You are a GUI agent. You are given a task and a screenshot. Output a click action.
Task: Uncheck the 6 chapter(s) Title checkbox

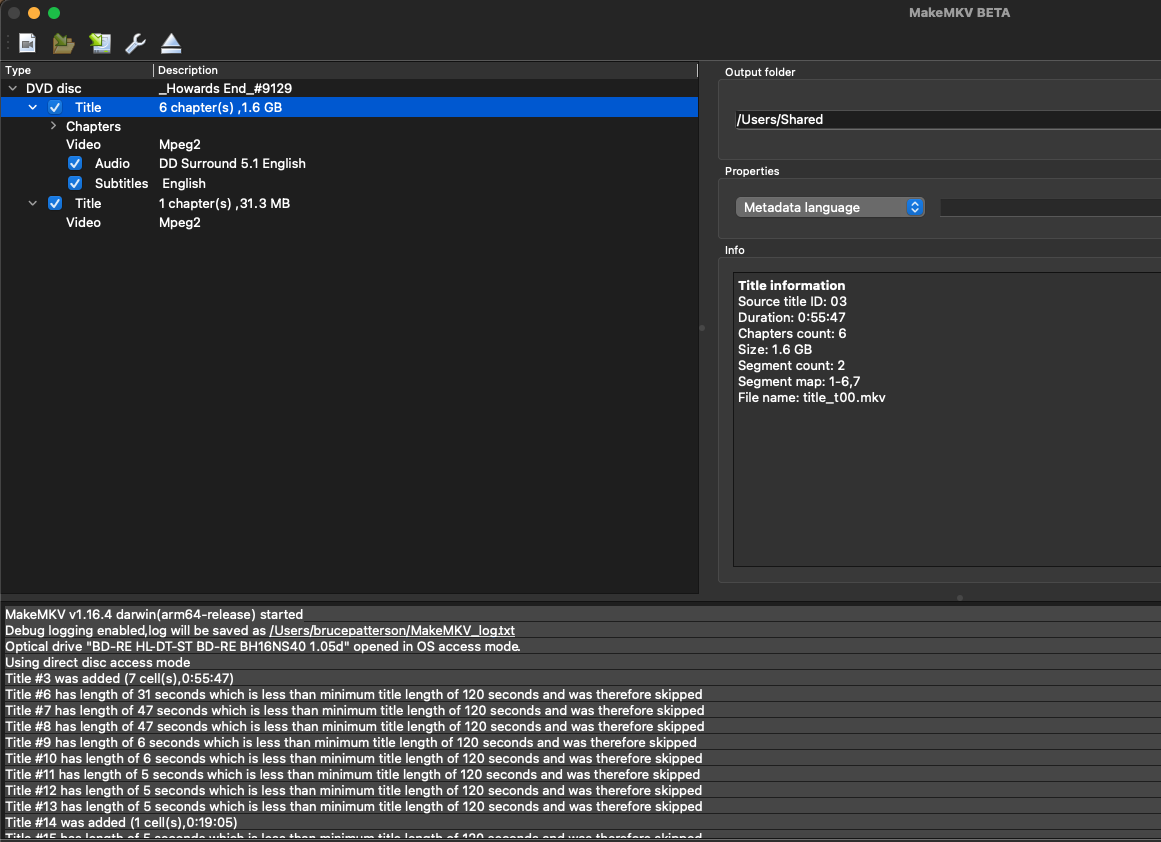55,107
